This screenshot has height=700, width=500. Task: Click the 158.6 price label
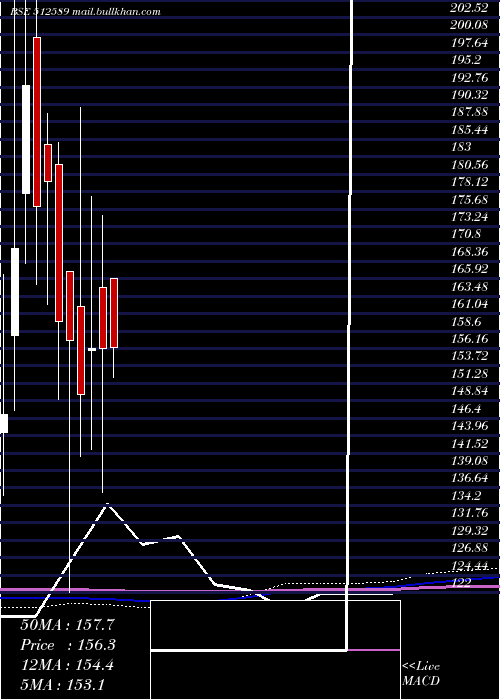click(466, 321)
